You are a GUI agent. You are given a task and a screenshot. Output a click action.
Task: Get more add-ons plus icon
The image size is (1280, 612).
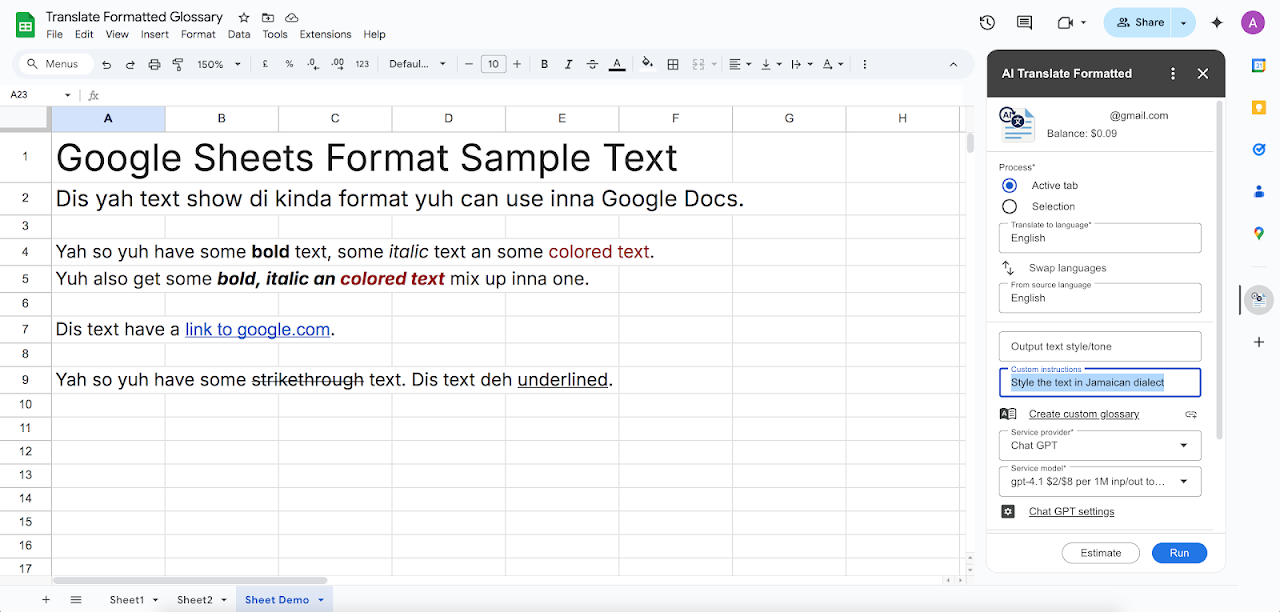tap(1259, 342)
